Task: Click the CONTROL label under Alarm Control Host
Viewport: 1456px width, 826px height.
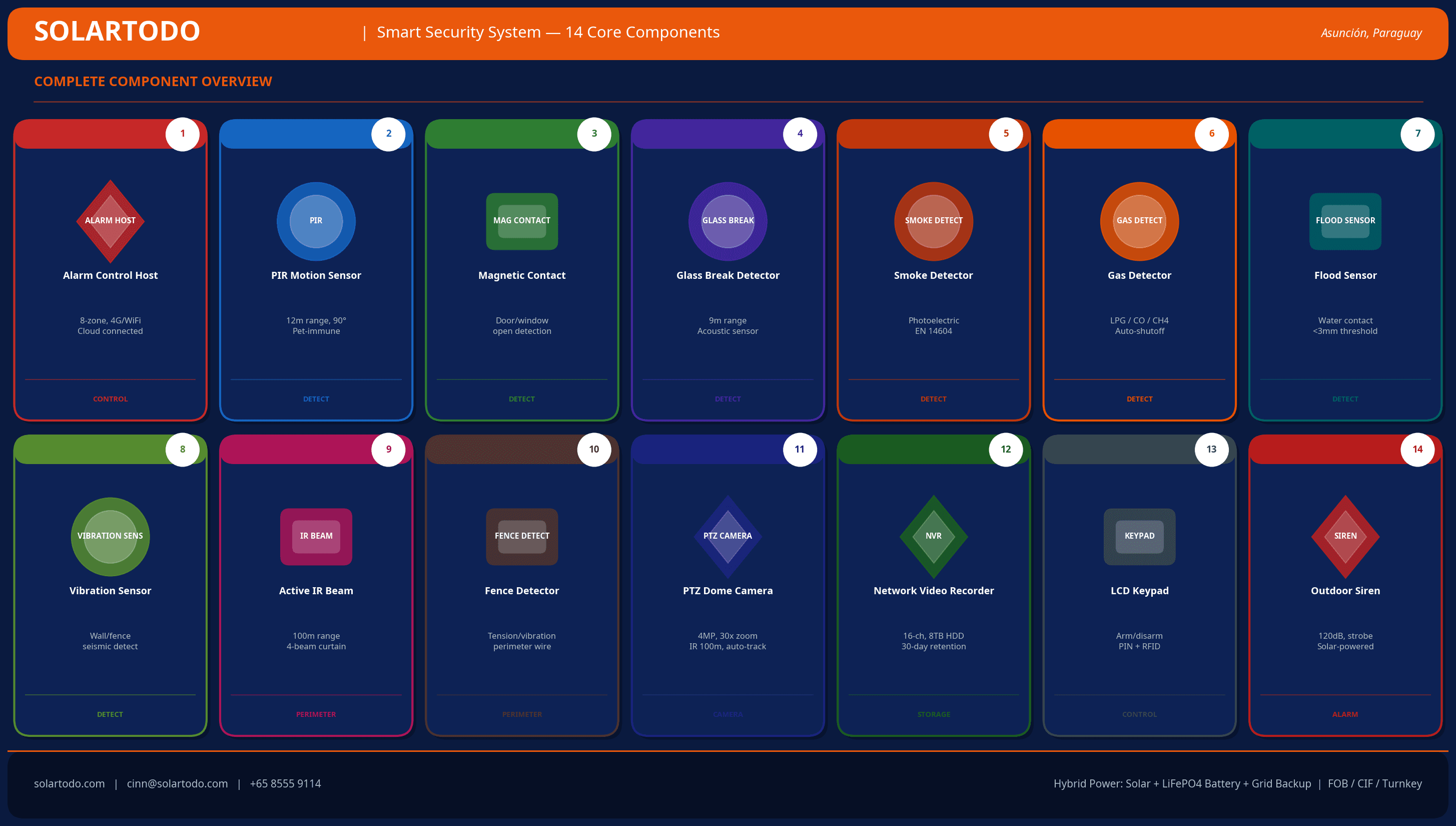Action: [x=110, y=399]
